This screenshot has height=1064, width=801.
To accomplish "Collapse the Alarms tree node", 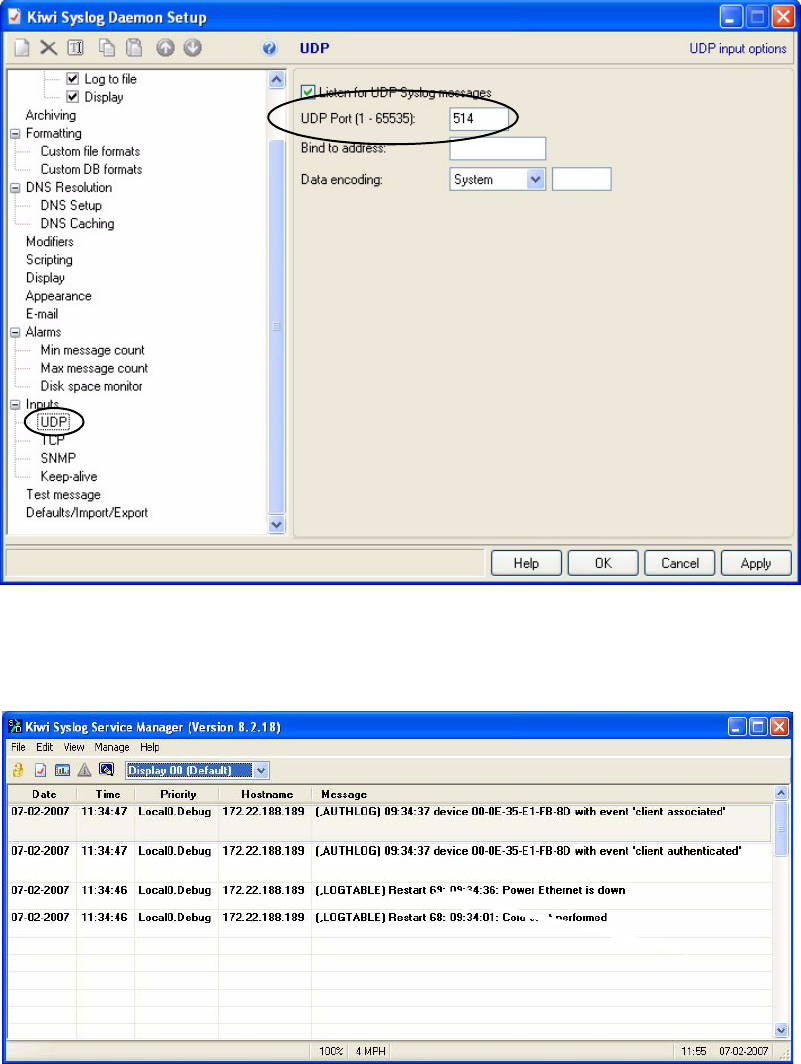I will click(x=15, y=332).
